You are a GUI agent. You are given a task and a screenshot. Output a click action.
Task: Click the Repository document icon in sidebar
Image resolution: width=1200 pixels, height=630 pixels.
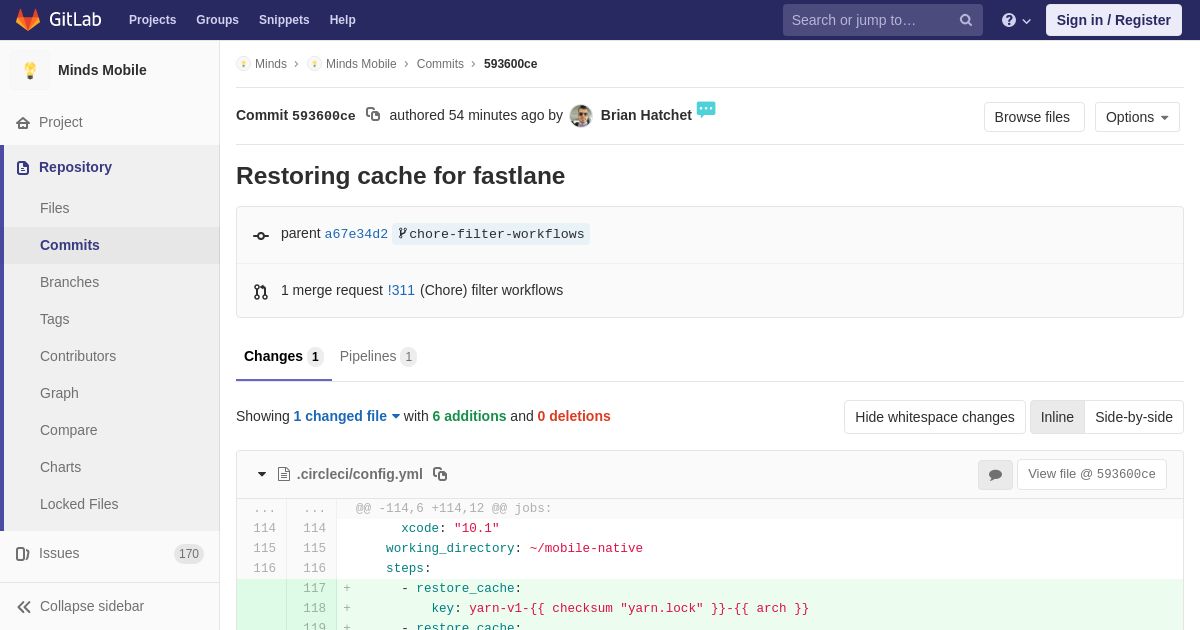pos(23,168)
